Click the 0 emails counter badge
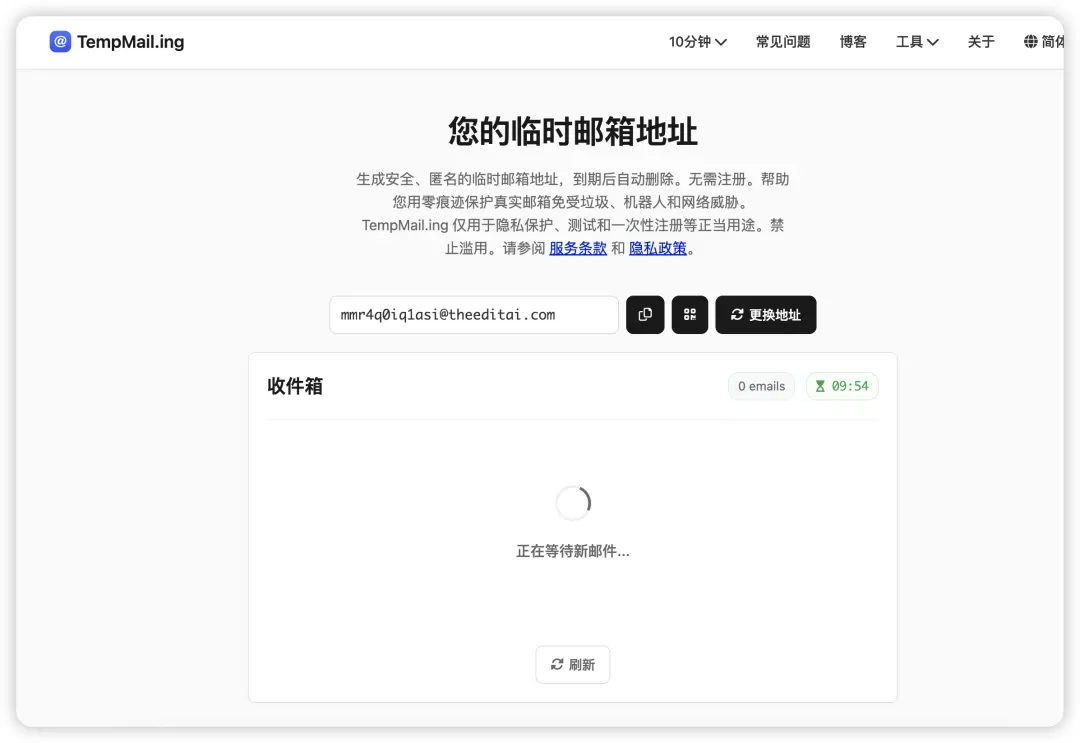Viewport: 1080px width, 743px height. pos(761,386)
